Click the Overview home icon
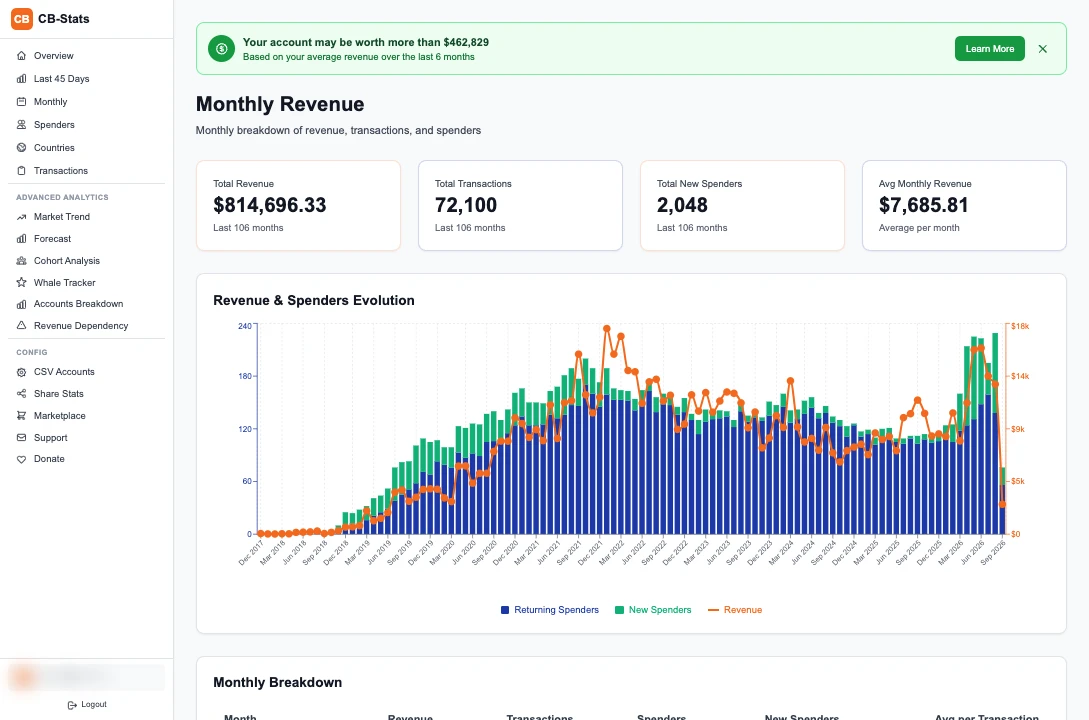The image size is (1089, 720). 22,56
